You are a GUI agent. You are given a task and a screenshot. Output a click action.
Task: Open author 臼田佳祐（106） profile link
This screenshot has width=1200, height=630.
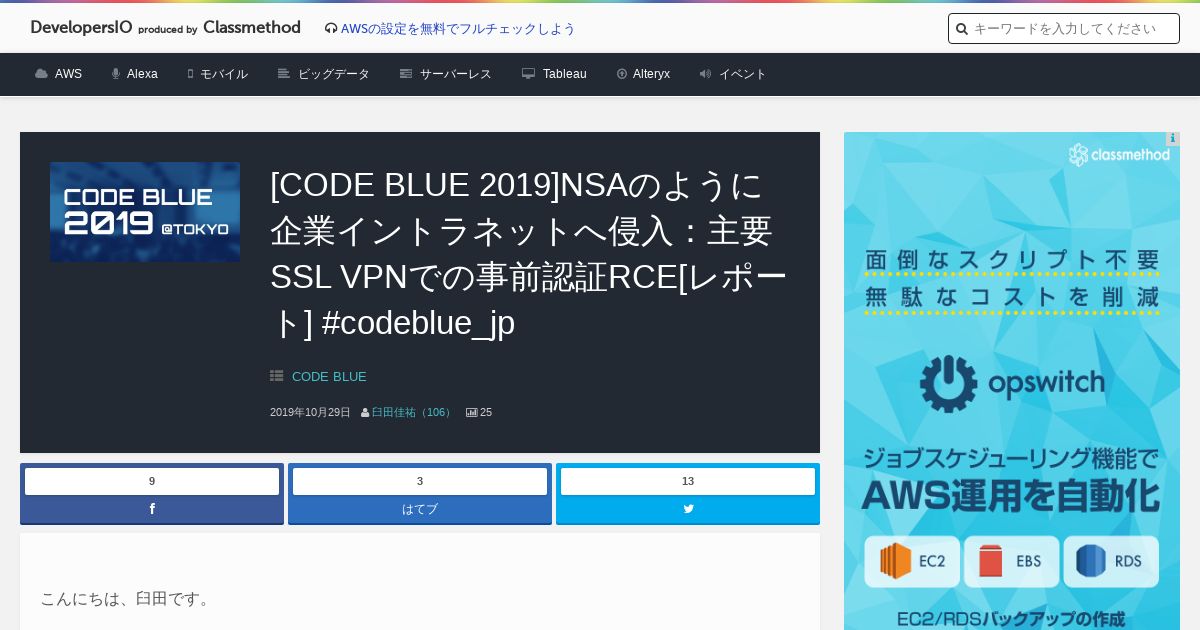413,412
